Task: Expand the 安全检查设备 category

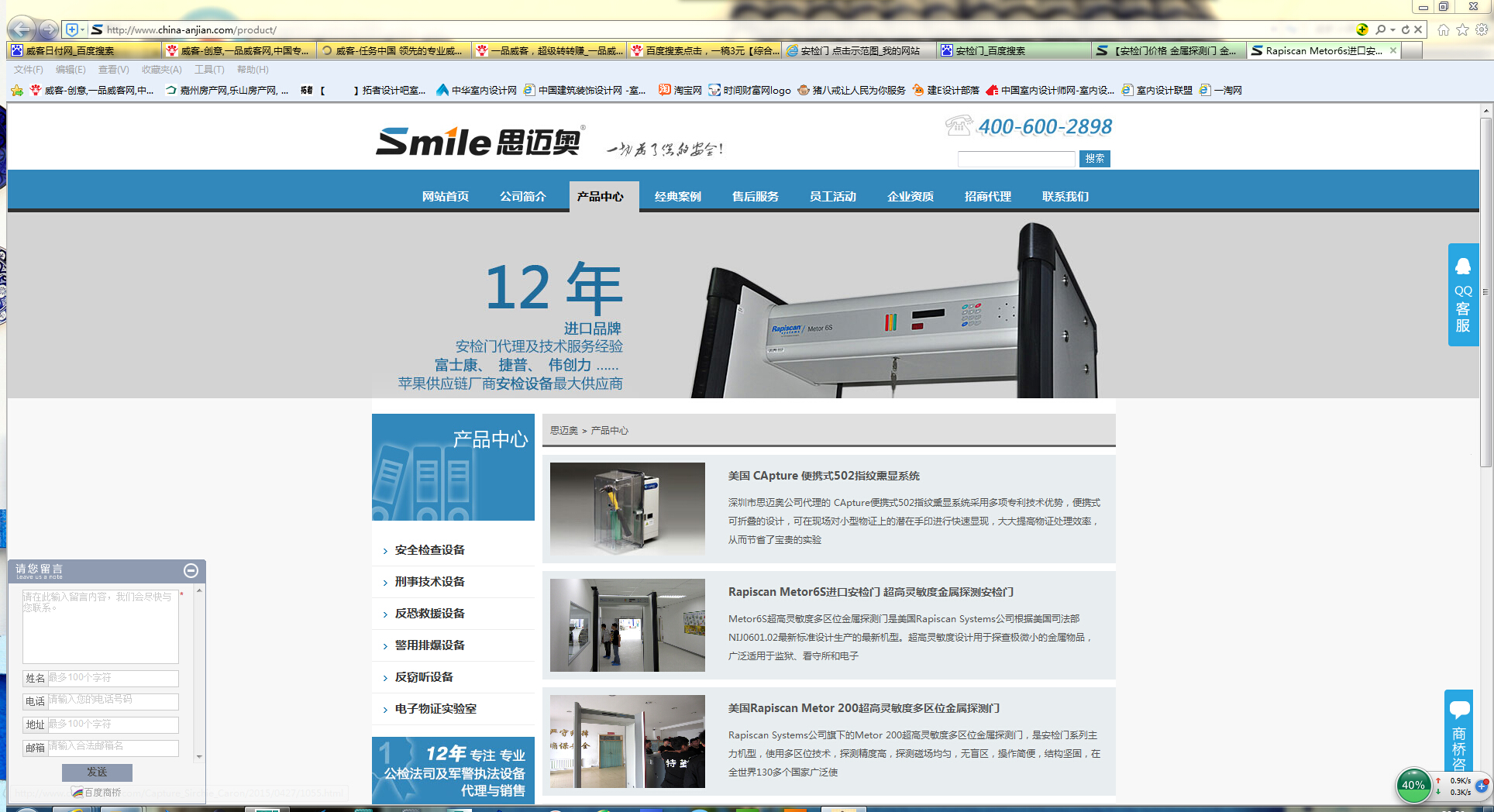Action: [x=429, y=550]
